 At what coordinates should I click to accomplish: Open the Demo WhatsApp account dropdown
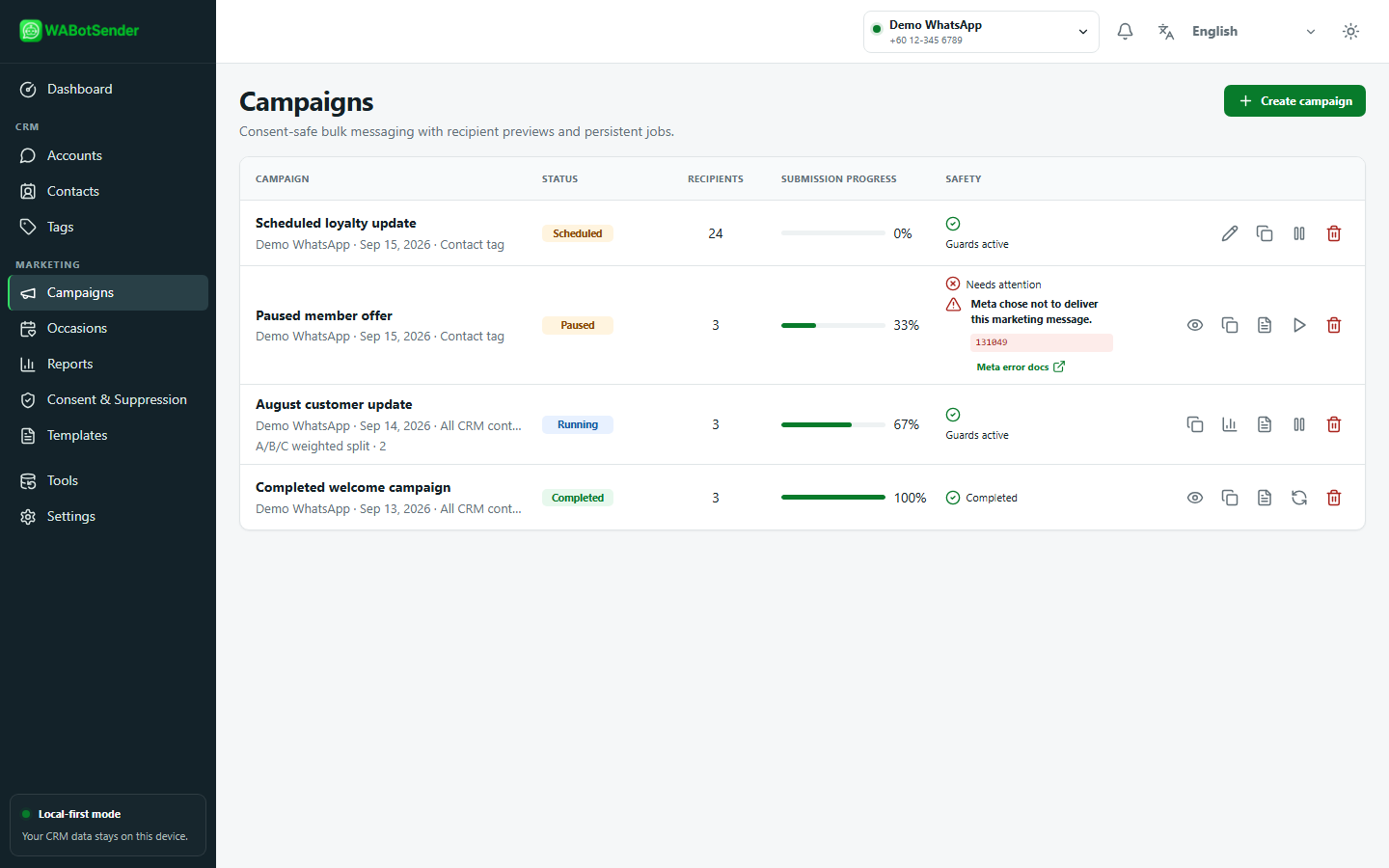click(x=981, y=32)
